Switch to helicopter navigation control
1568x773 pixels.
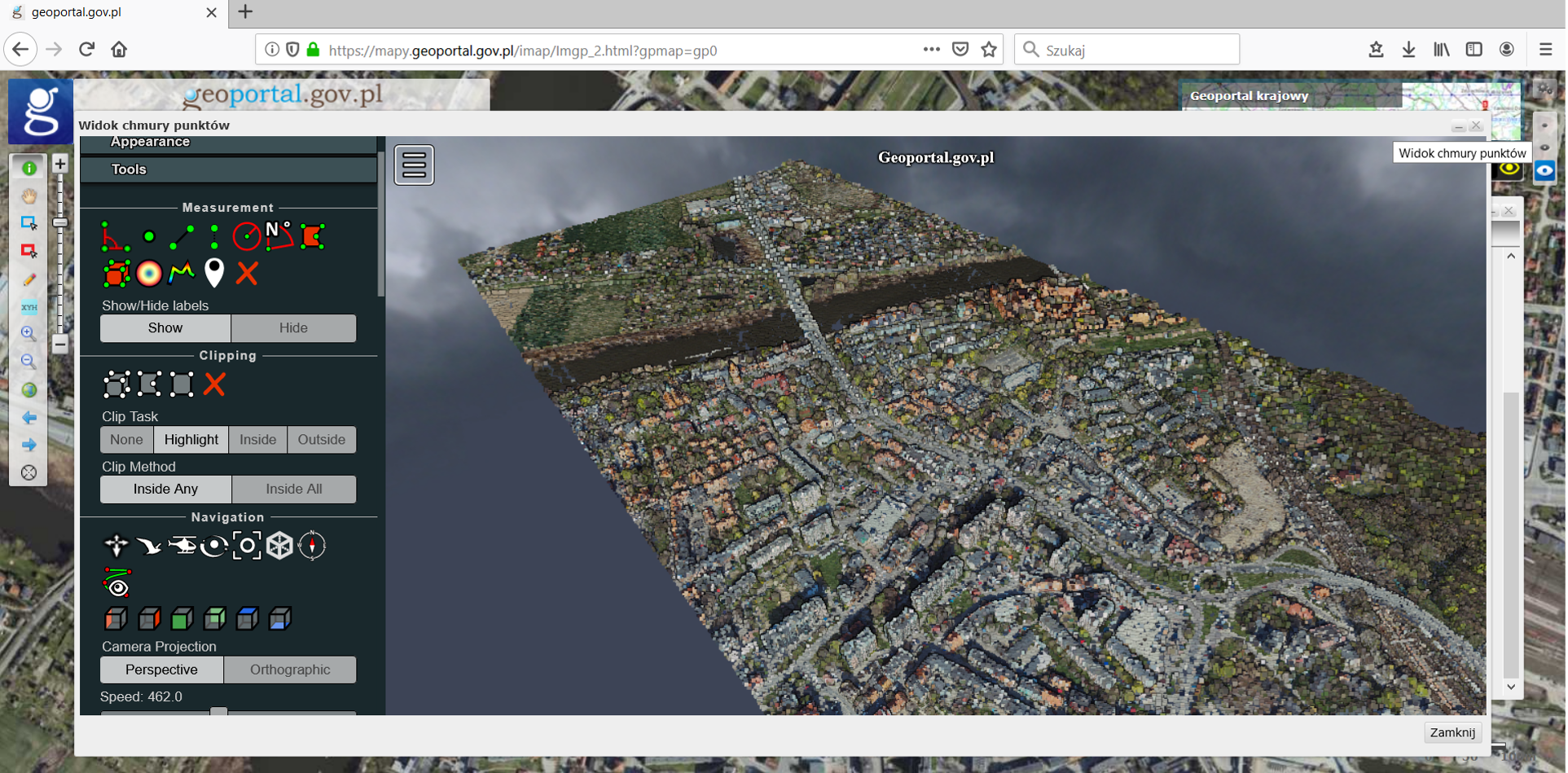click(x=182, y=546)
